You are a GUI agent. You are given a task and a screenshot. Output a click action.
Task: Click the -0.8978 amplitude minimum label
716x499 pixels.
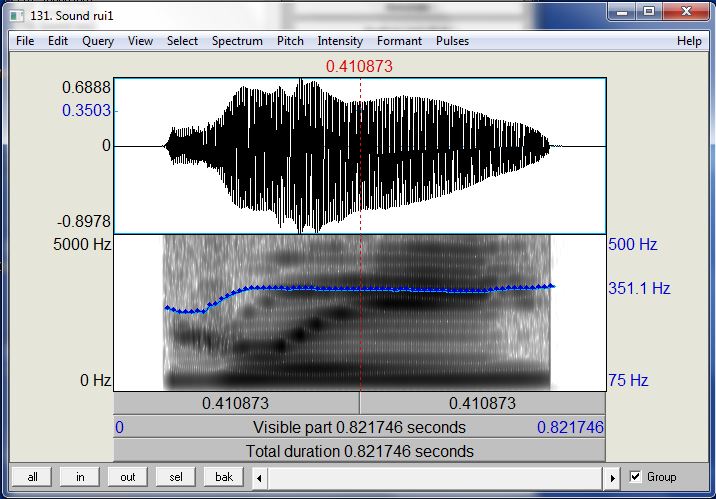click(84, 222)
